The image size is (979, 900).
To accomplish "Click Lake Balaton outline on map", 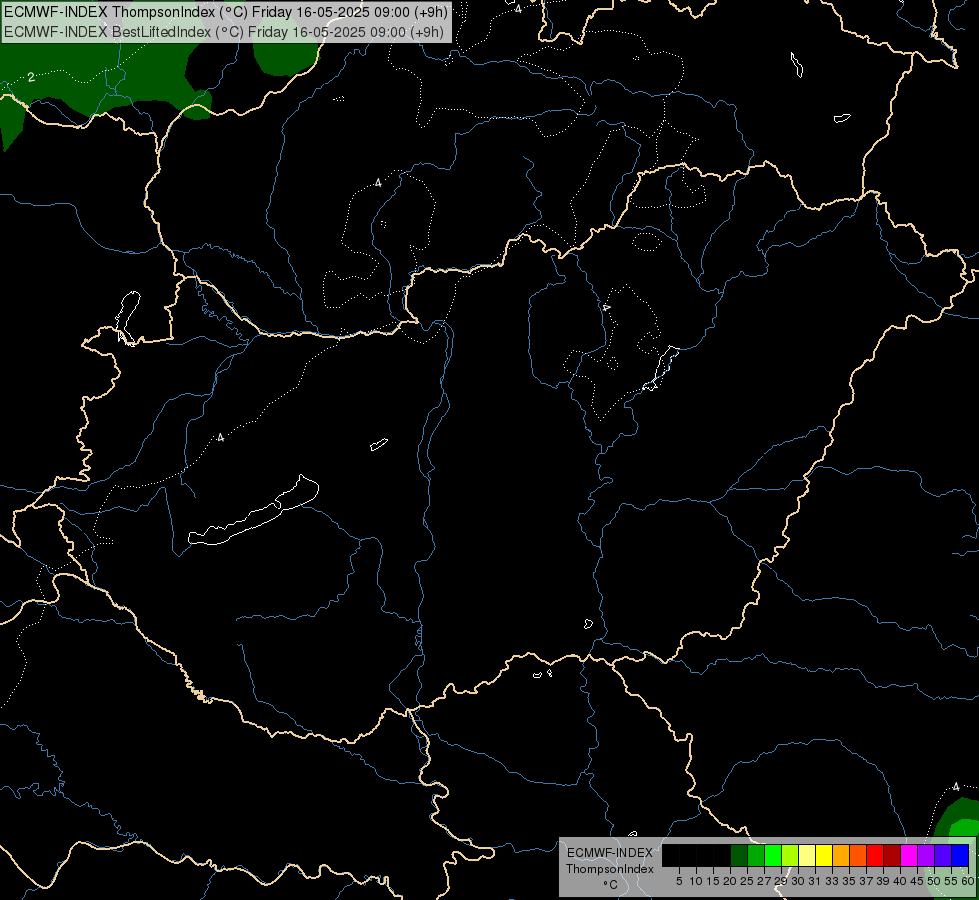I will tap(253, 510).
